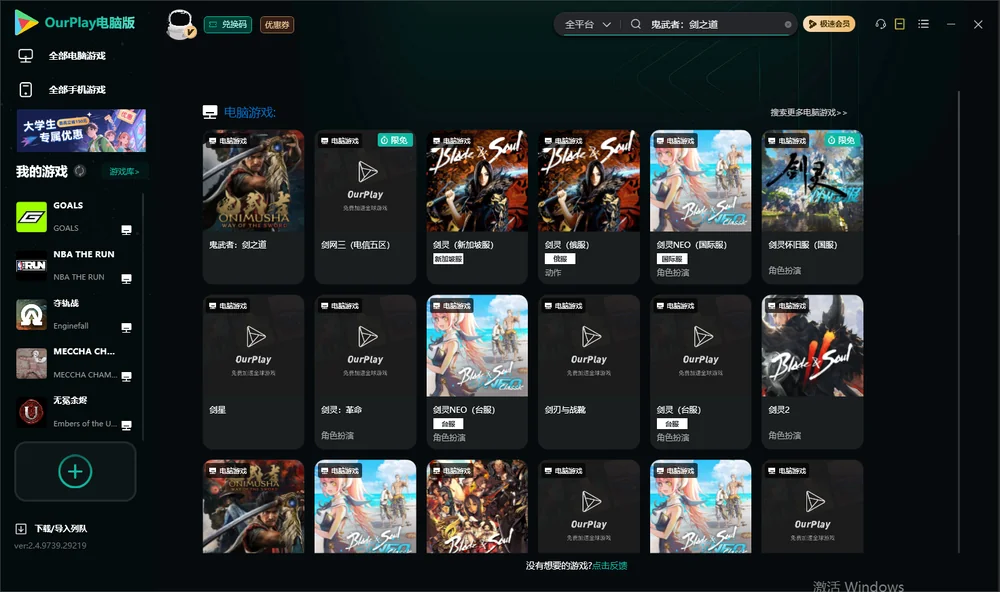Open the 下载/导入列队 download queue
Viewport: 1000px width, 592px height.
(x=51, y=528)
